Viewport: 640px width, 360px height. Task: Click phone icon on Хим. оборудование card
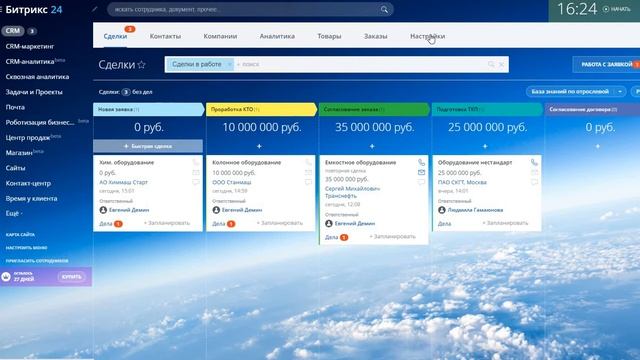pos(196,162)
